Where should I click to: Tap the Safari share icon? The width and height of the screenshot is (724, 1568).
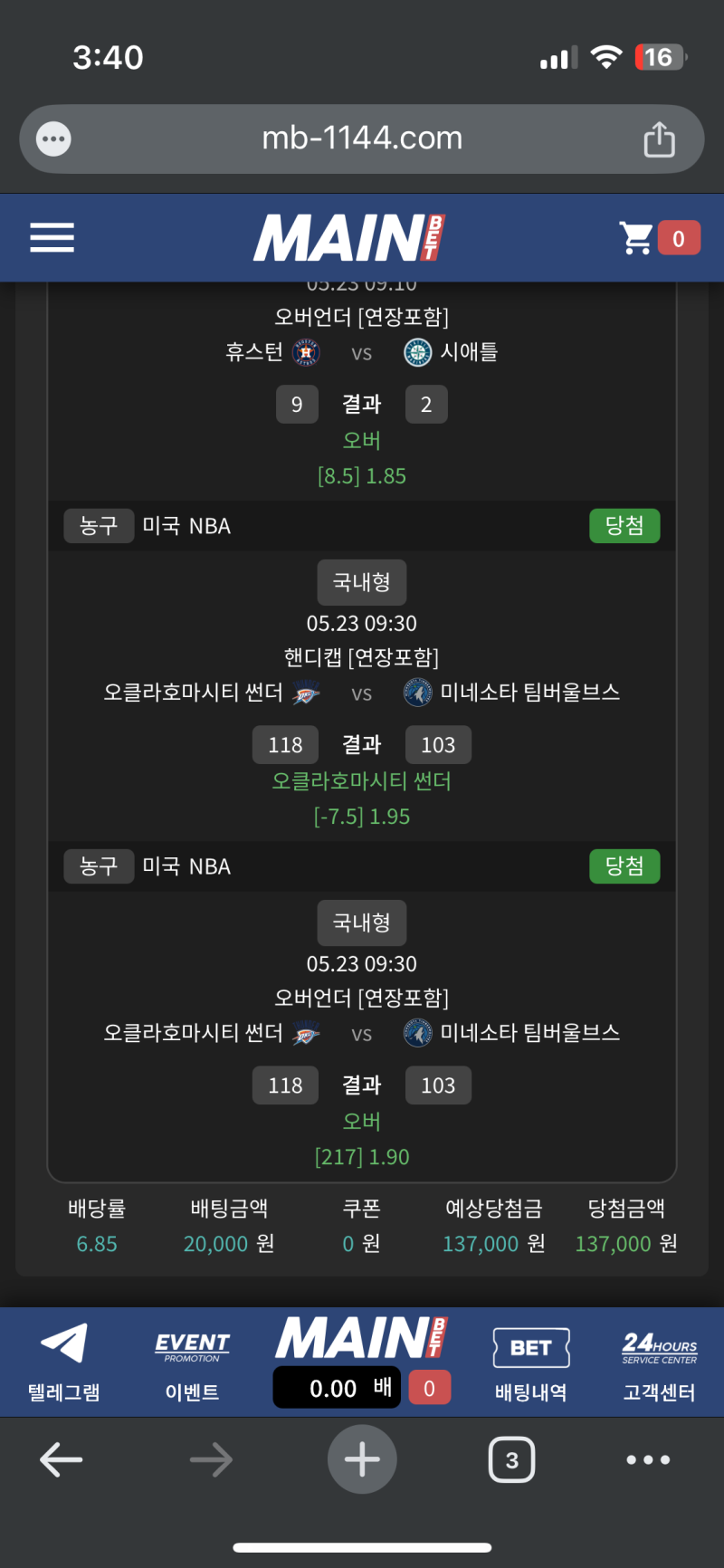pos(659,139)
